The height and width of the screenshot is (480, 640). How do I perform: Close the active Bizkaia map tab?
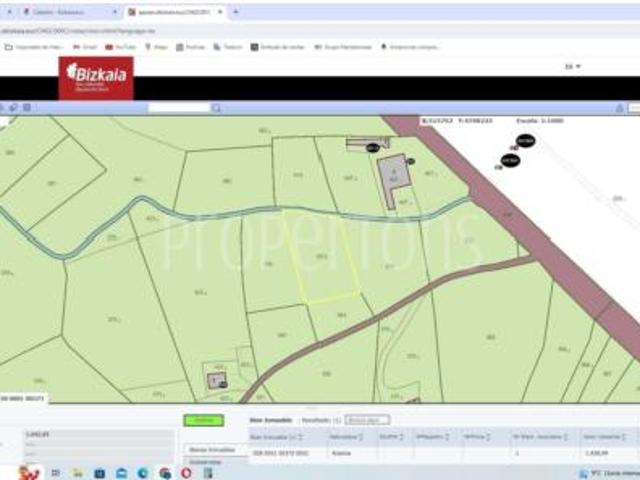tap(220, 12)
